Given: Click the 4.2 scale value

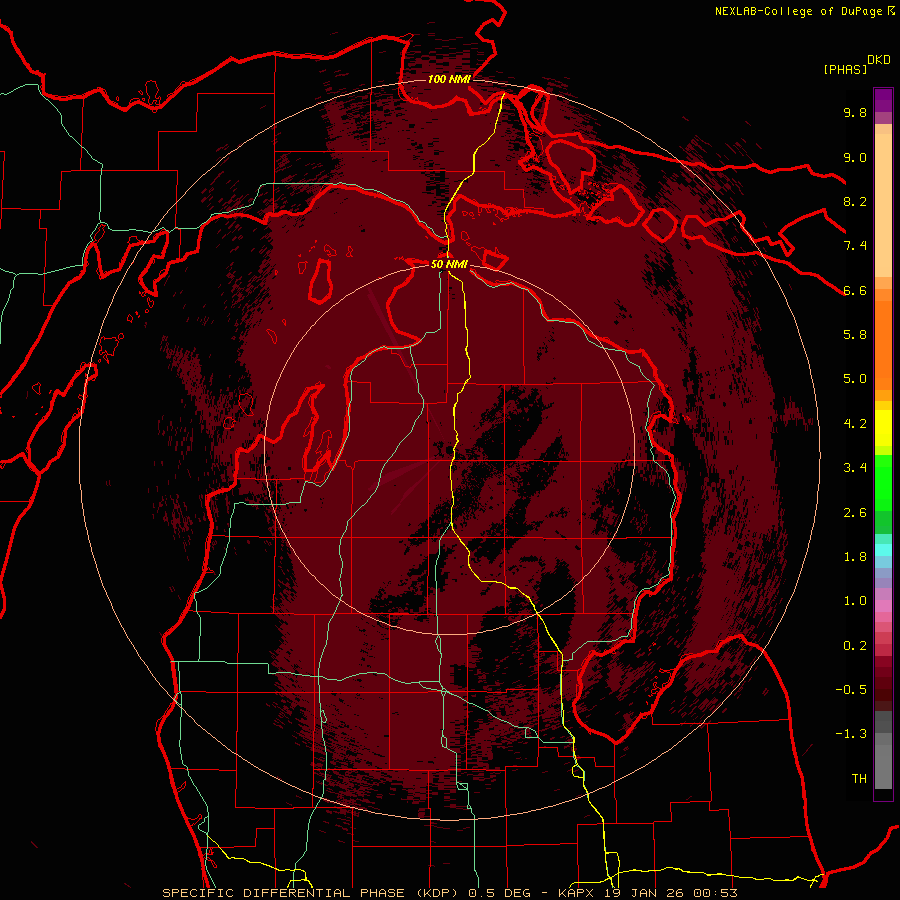Looking at the screenshot, I should tap(855, 424).
